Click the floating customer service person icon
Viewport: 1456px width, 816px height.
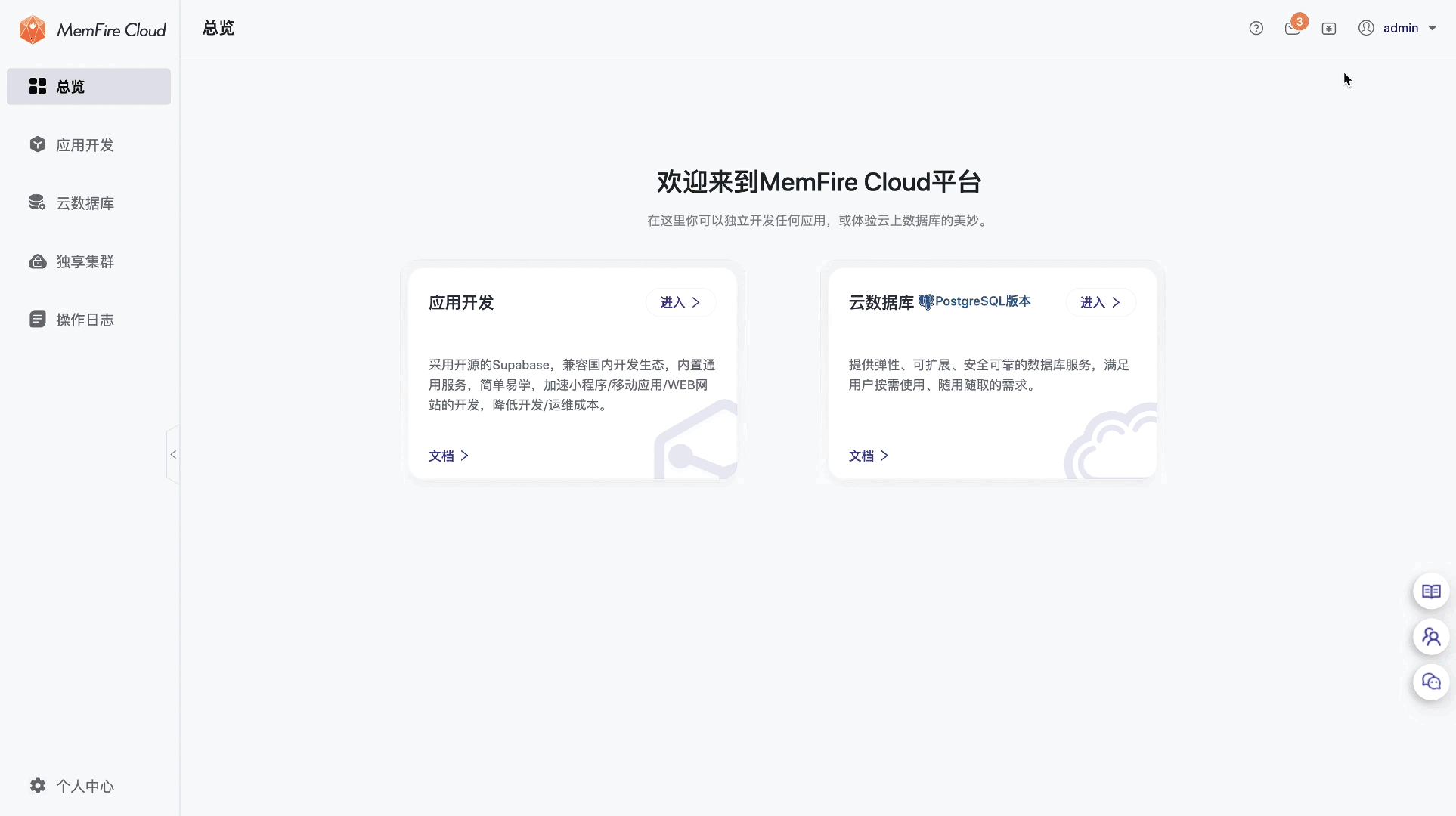point(1431,637)
